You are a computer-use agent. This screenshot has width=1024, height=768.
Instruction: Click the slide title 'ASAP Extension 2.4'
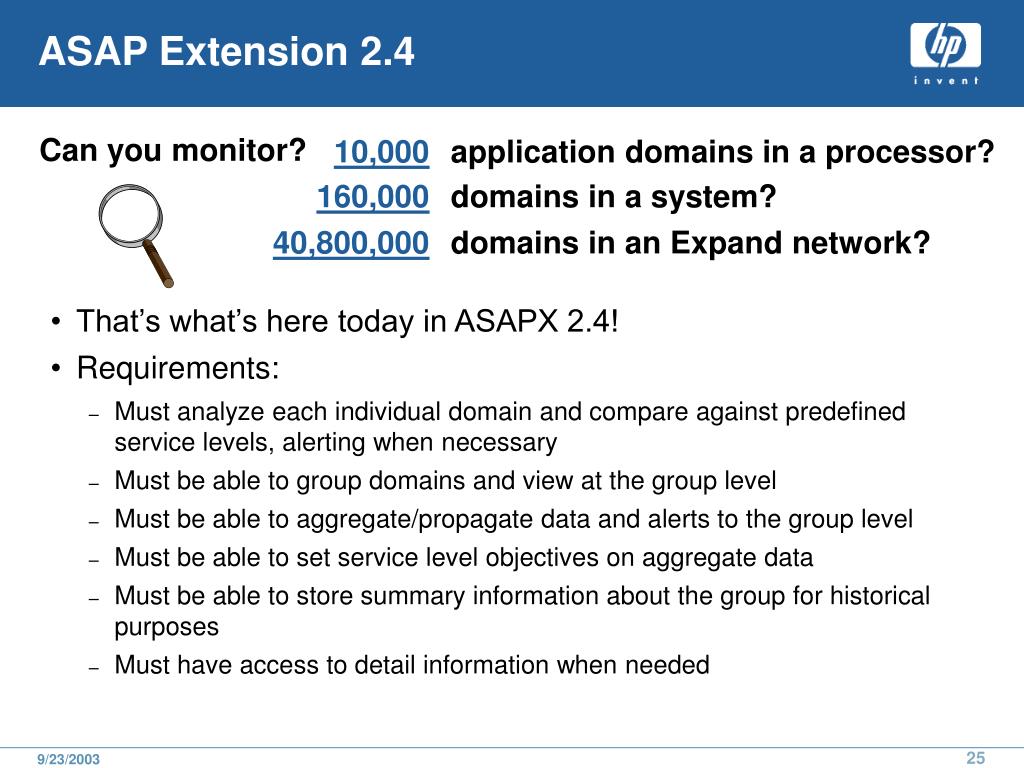coord(227,51)
